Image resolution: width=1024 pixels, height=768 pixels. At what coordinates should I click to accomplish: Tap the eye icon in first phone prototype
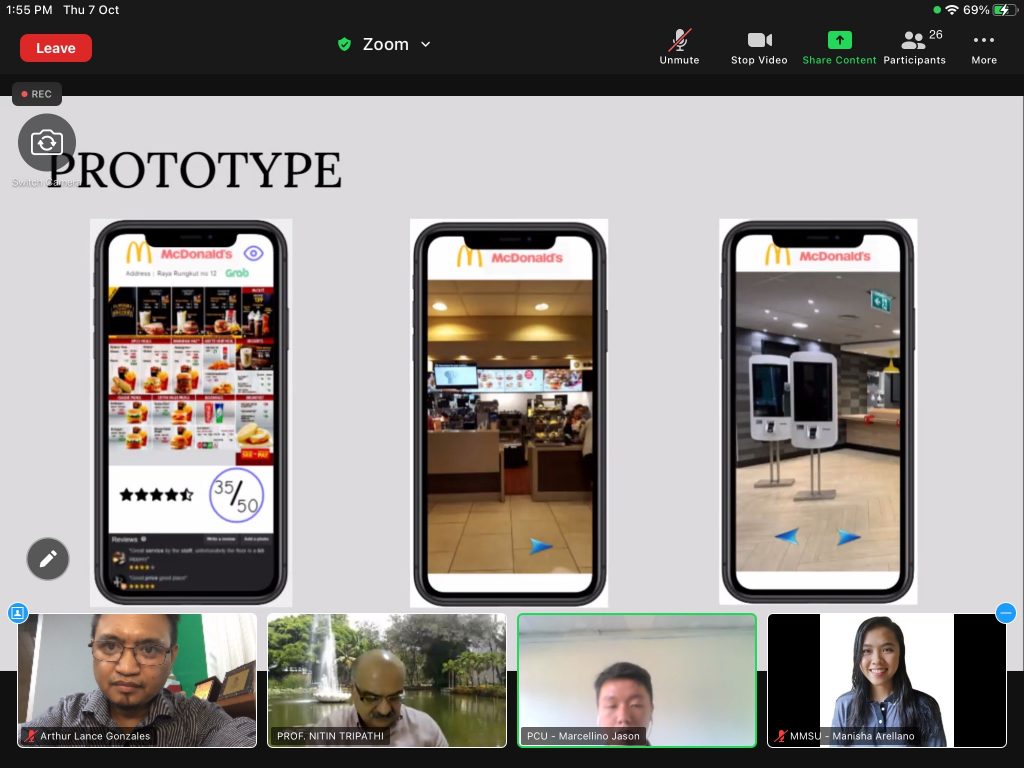tap(253, 253)
